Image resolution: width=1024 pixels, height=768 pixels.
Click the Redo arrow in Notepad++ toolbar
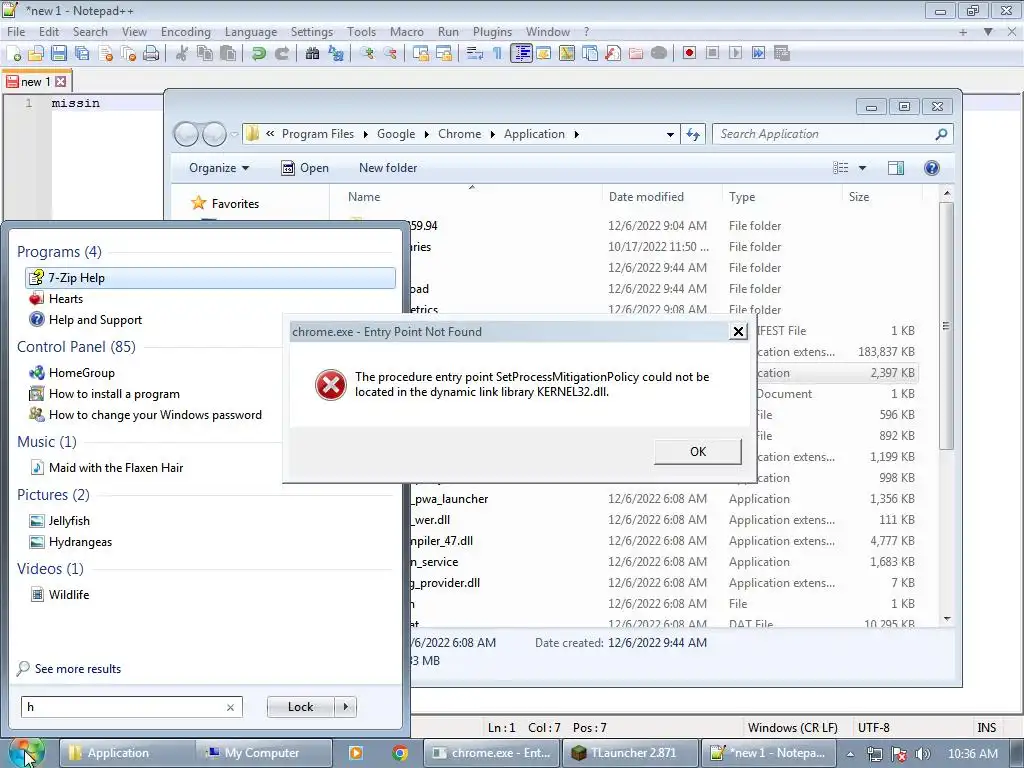tap(281, 54)
